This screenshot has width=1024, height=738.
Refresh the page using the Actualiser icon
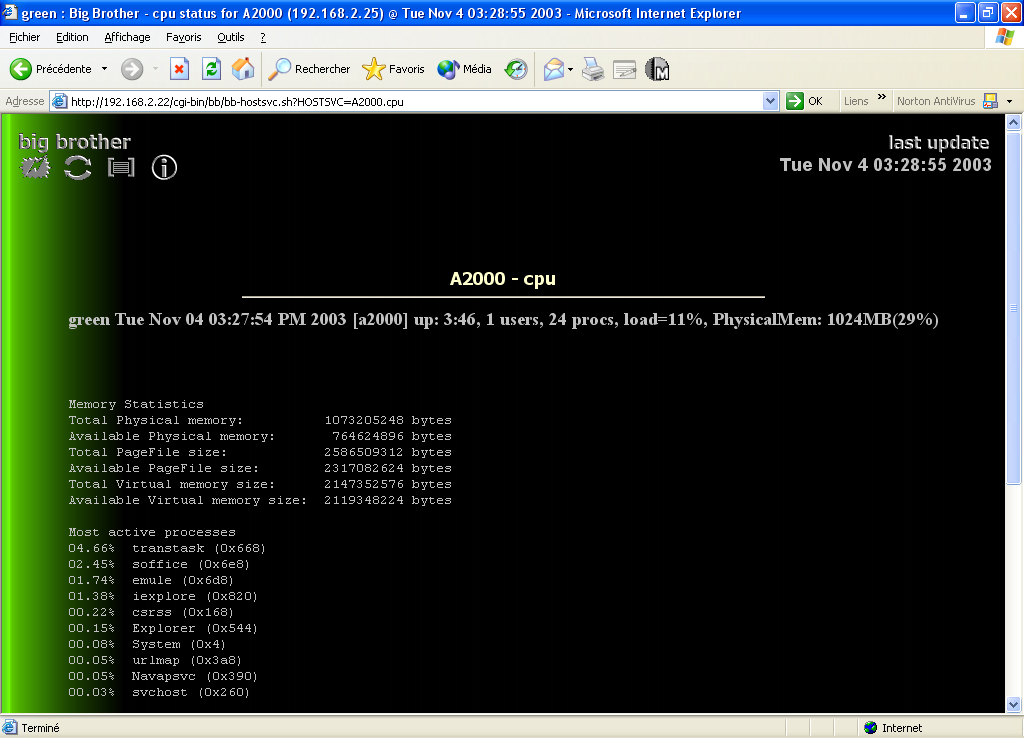pos(211,69)
